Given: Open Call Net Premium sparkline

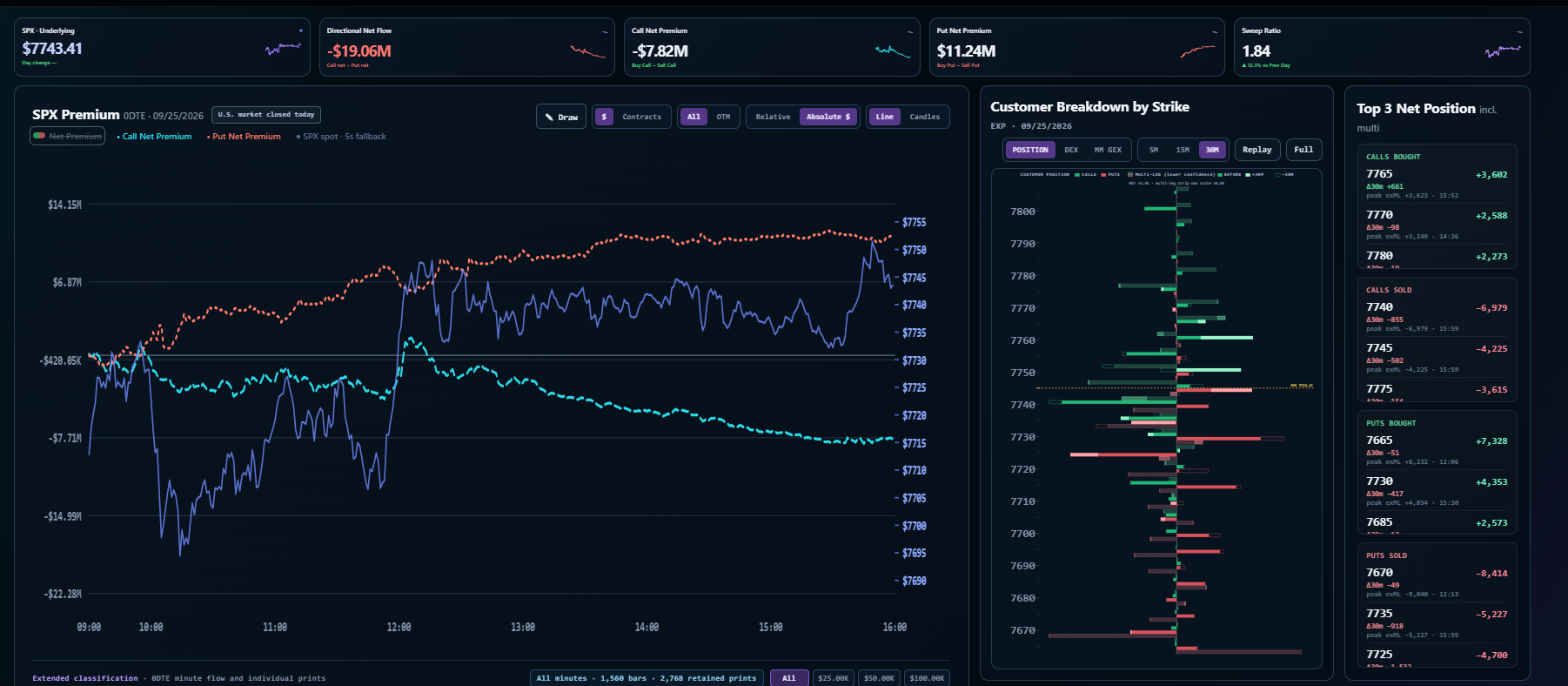Looking at the screenshot, I should pos(893,52).
